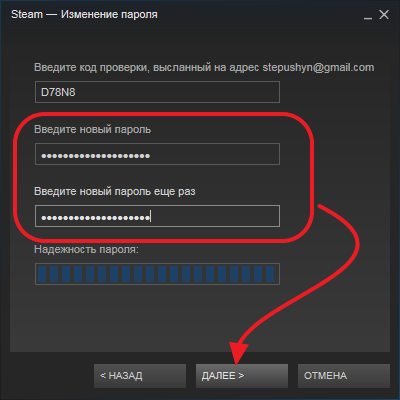Click the red arrowhead above ДАЛЕЕ
400x400 pixels.
click(238, 353)
